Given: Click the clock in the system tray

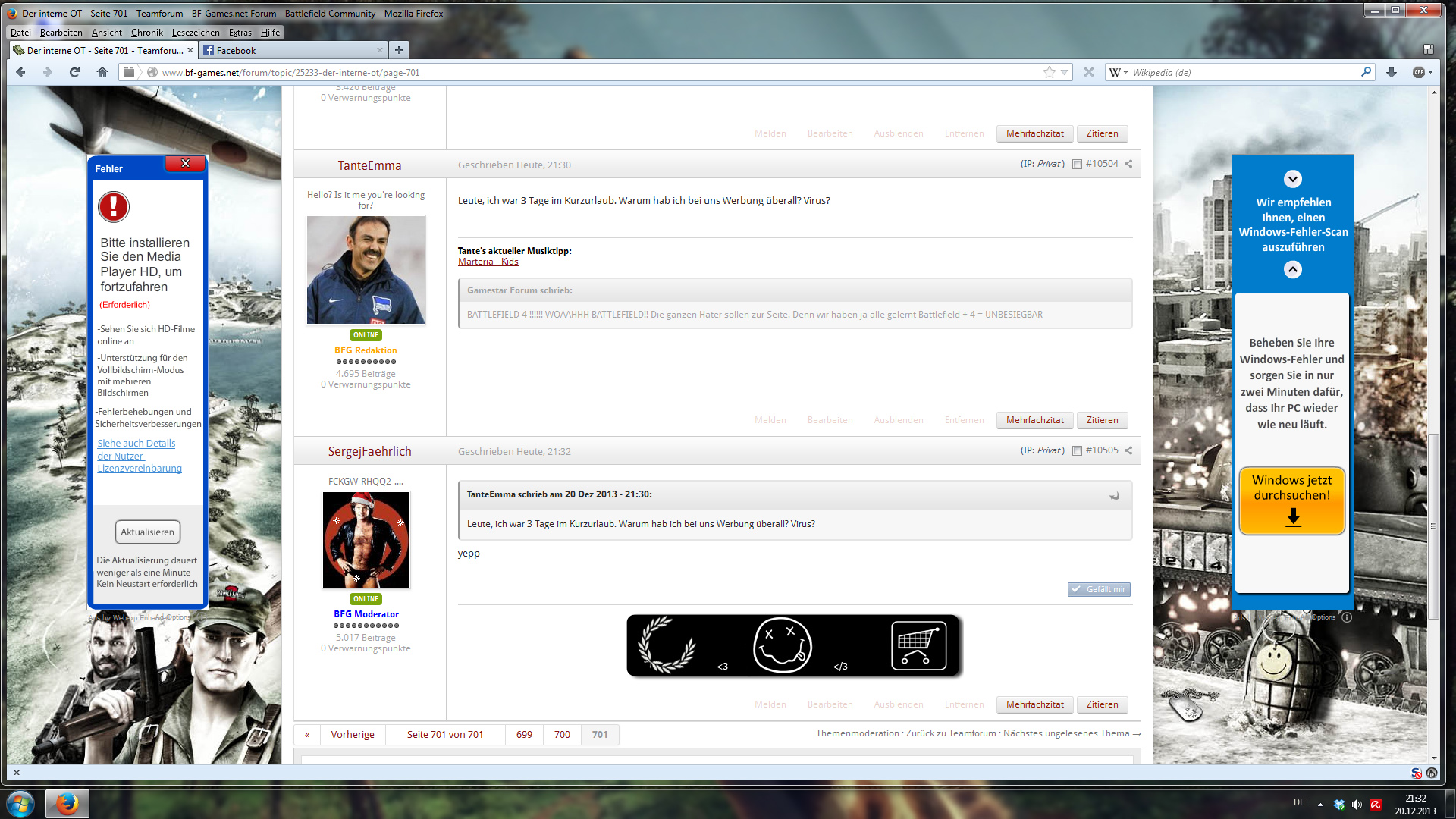Looking at the screenshot, I should pos(1415,804).
